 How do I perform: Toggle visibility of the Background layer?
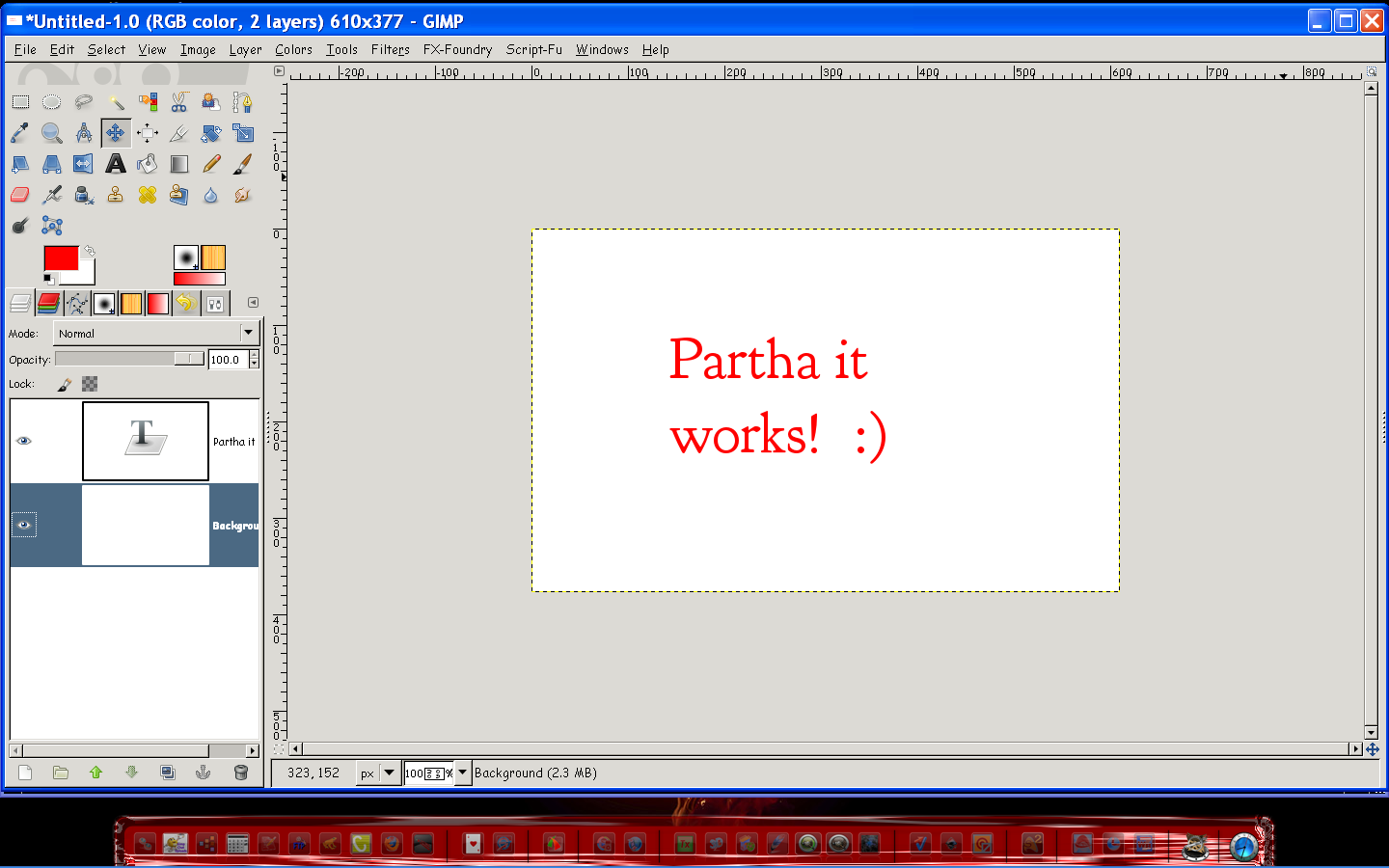point(24,525)
